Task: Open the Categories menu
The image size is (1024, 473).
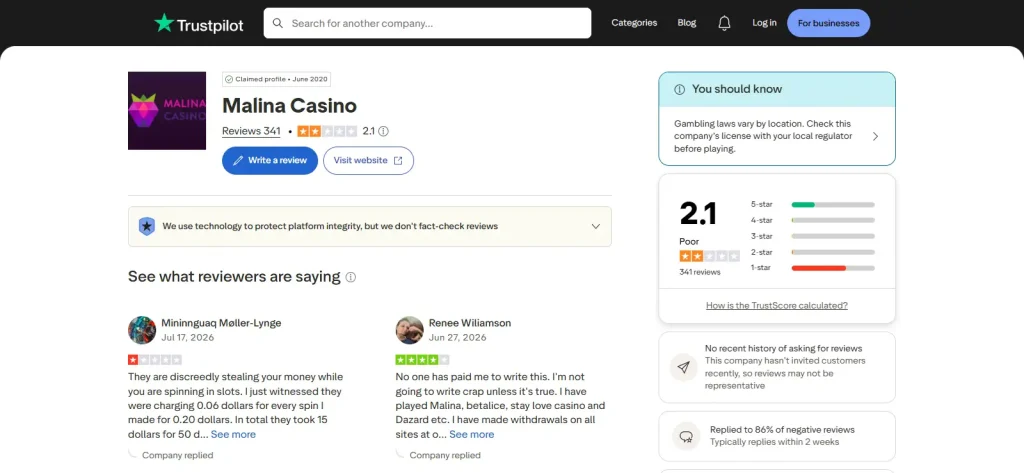Action: tap(634, 23)
